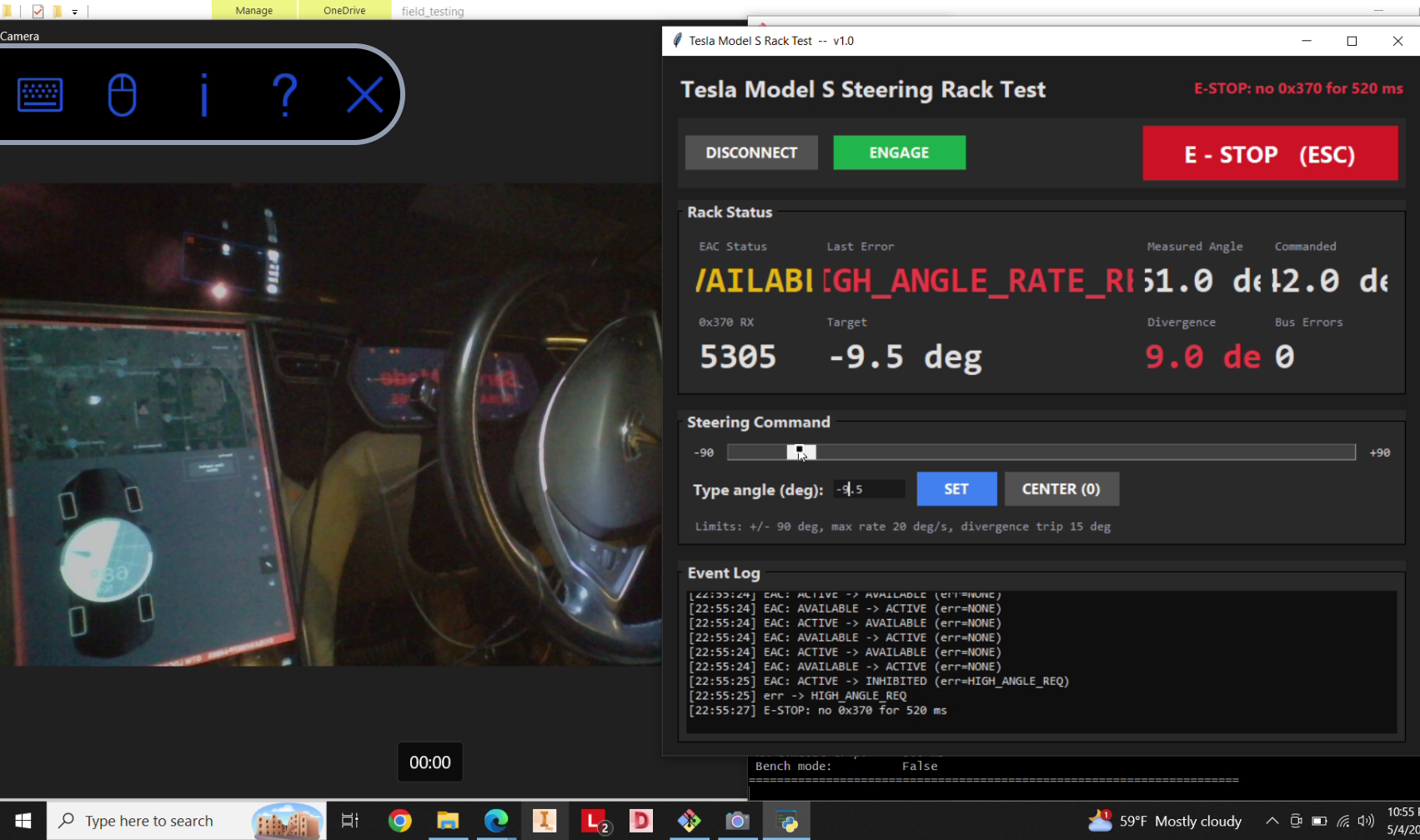
Task: Click the steering angle slider handle
Action: [x=801, y=452]
